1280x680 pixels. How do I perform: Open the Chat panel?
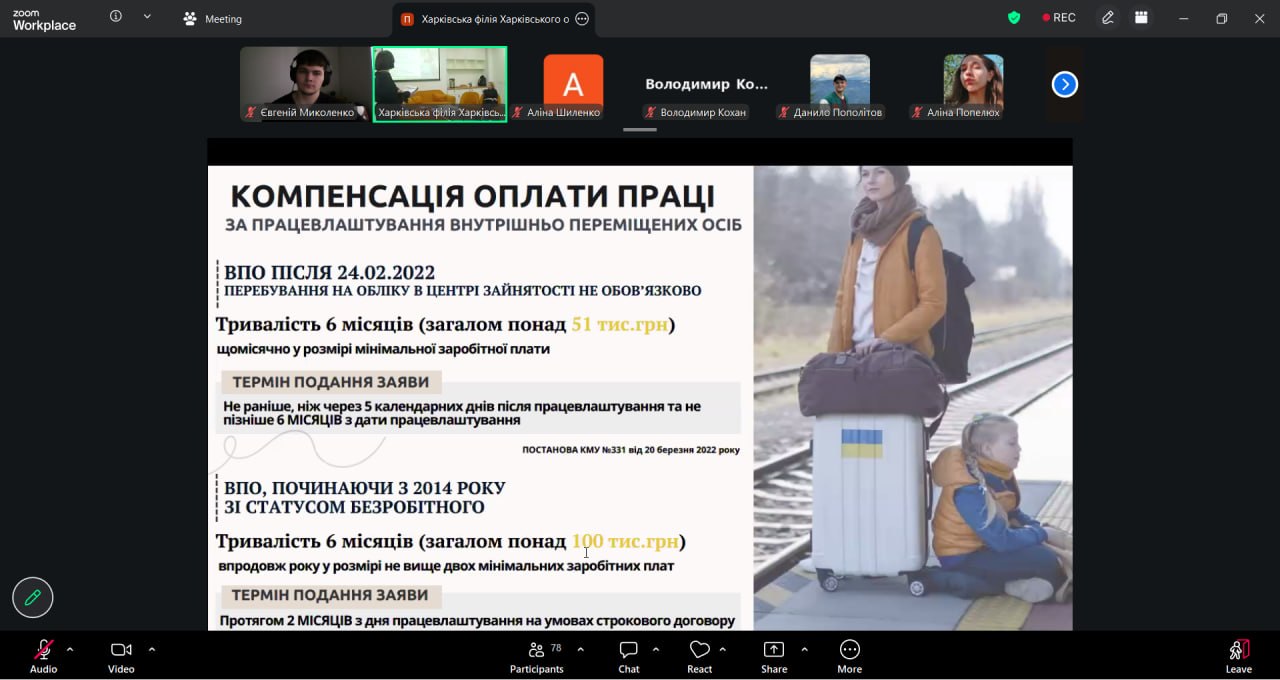(628, 656)
